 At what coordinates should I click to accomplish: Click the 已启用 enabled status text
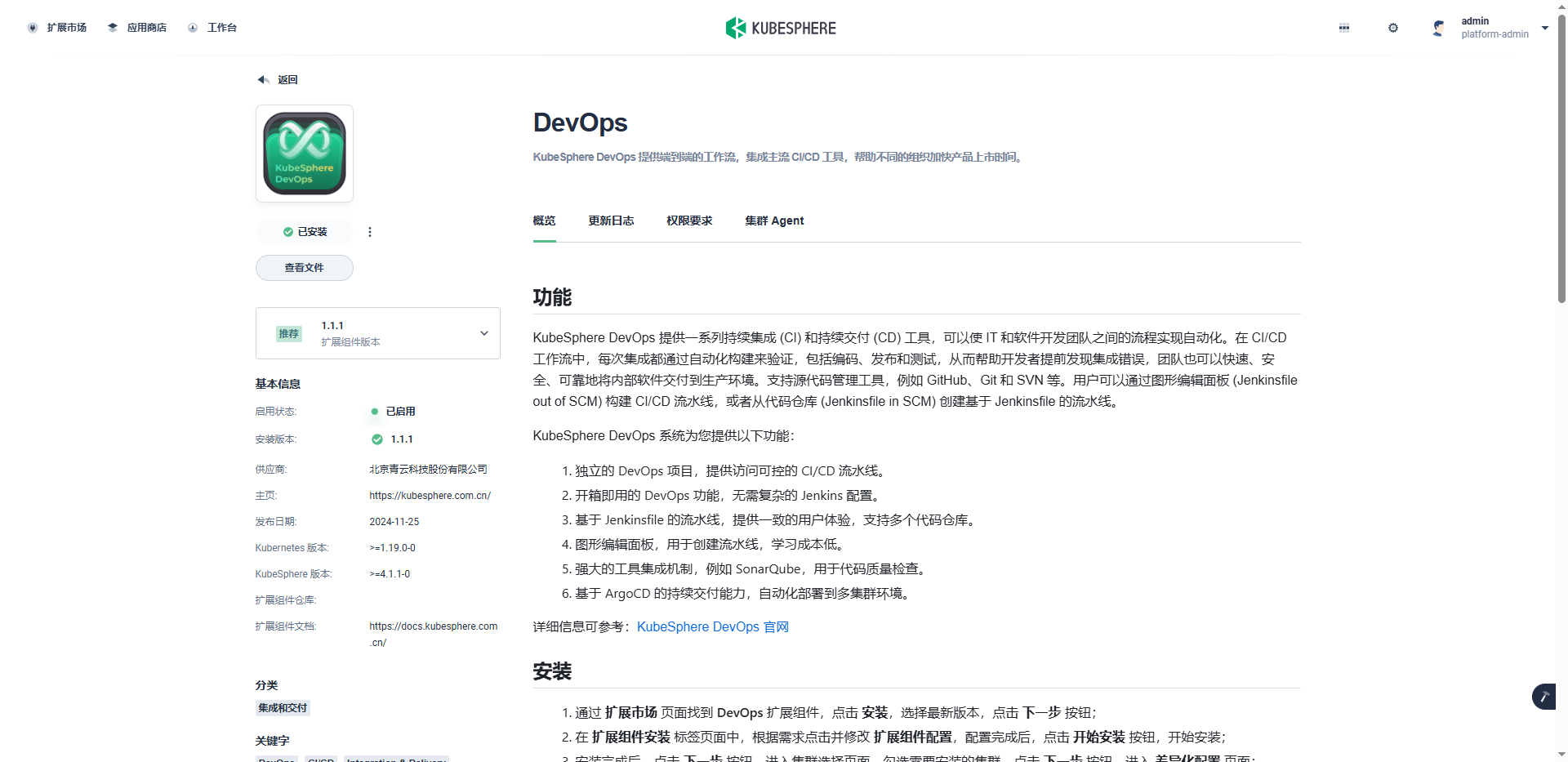400,412
